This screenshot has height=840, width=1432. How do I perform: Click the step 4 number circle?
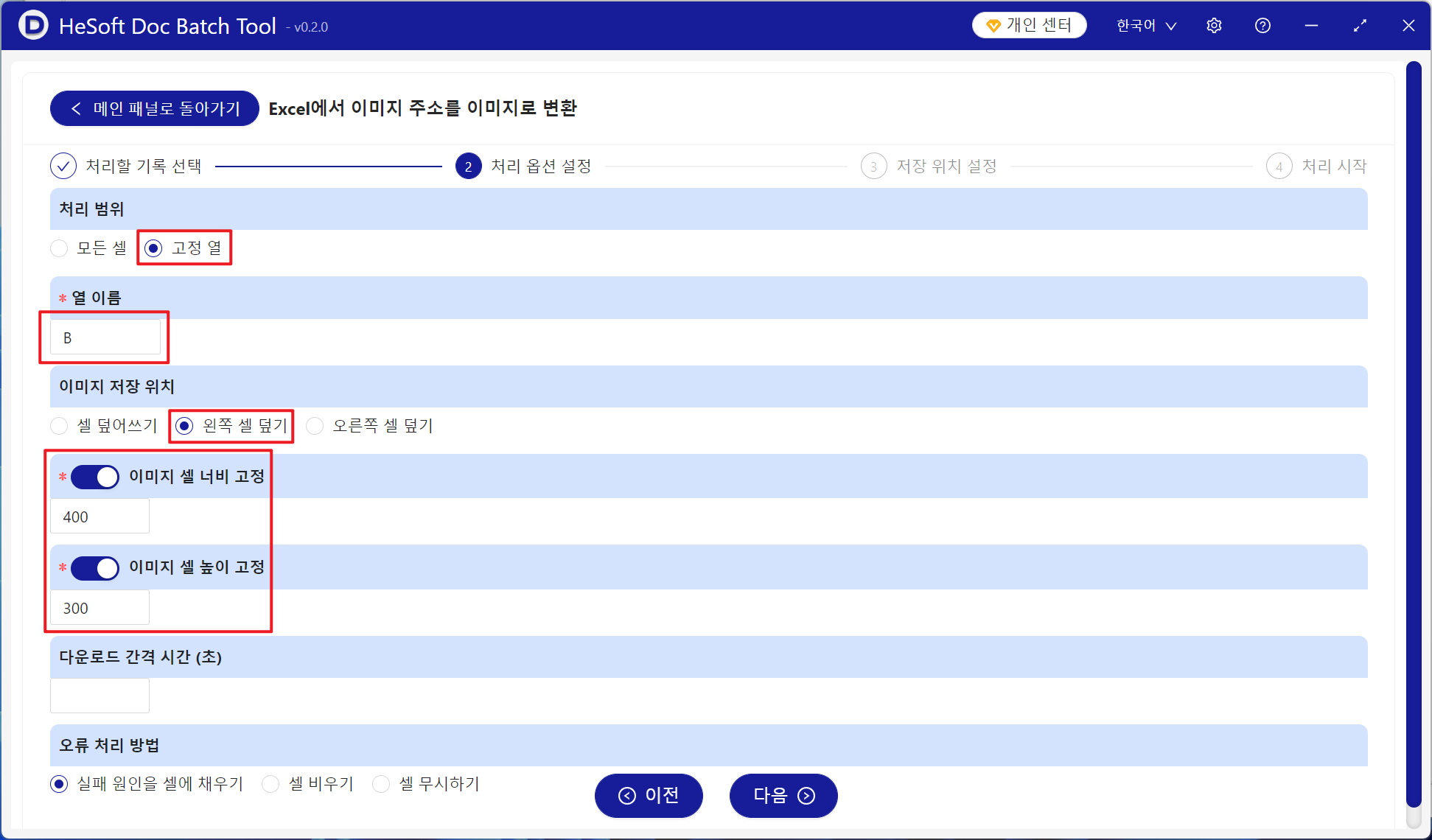tap(1279, 166)
